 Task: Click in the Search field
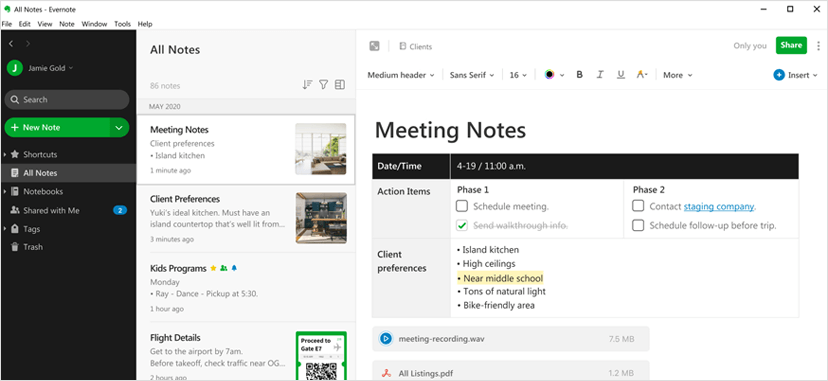click(67, 100)
